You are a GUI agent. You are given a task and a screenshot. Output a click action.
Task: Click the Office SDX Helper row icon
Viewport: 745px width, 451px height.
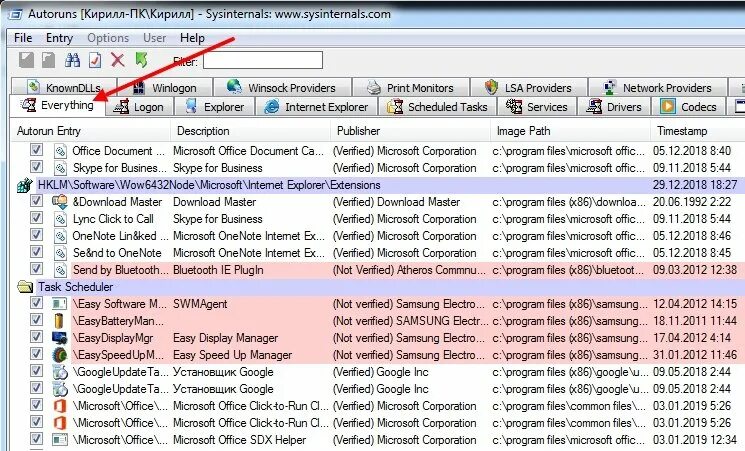tap(60, 440)
